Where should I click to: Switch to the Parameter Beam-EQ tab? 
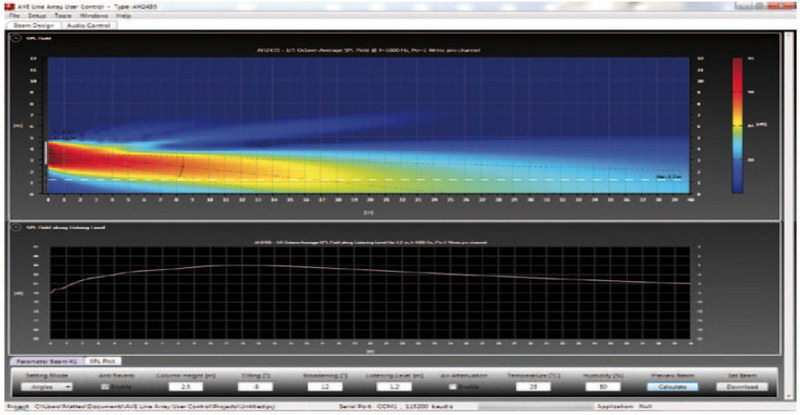(x=43, y=360)
